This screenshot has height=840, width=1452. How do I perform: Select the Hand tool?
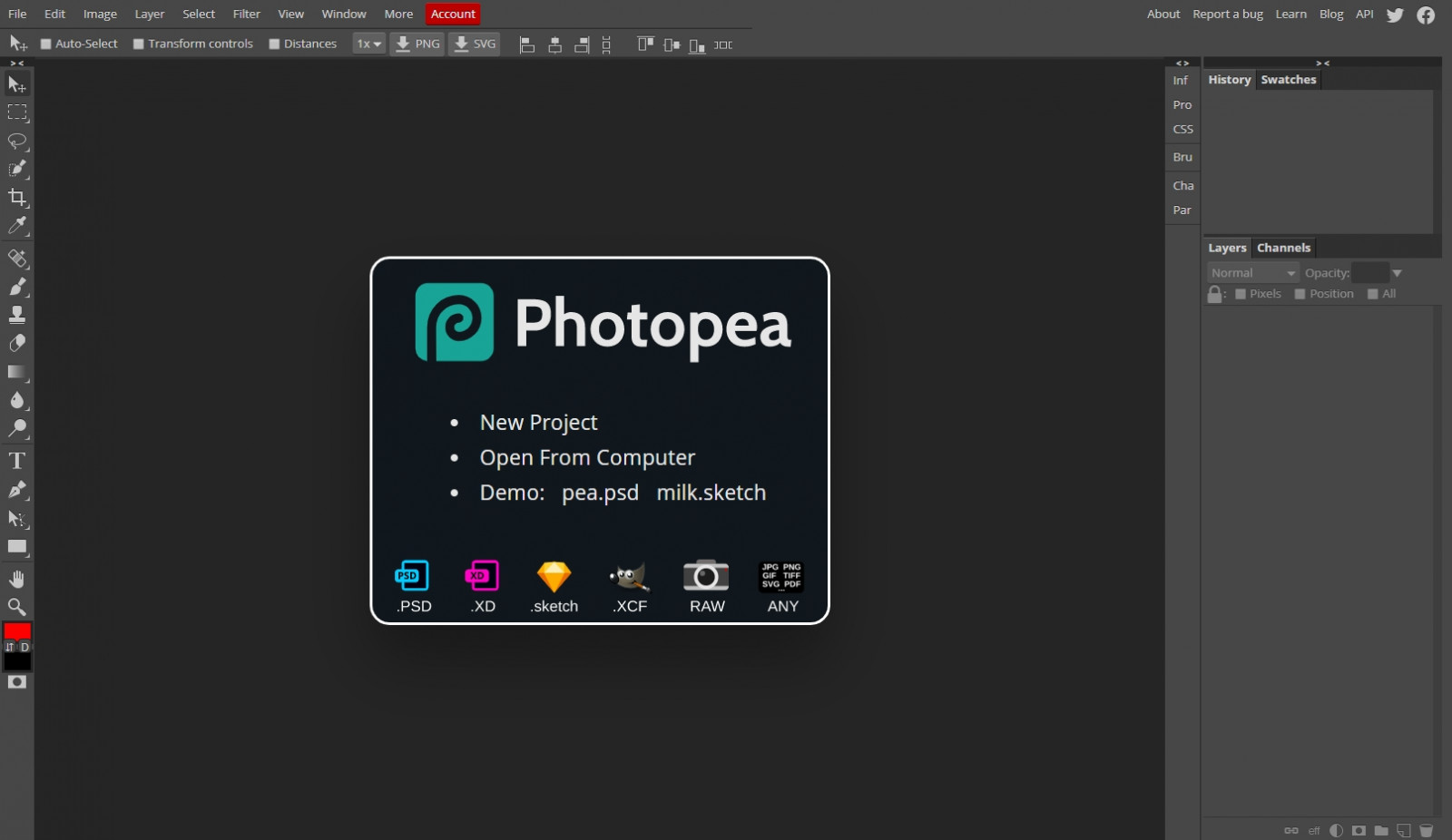17,579
